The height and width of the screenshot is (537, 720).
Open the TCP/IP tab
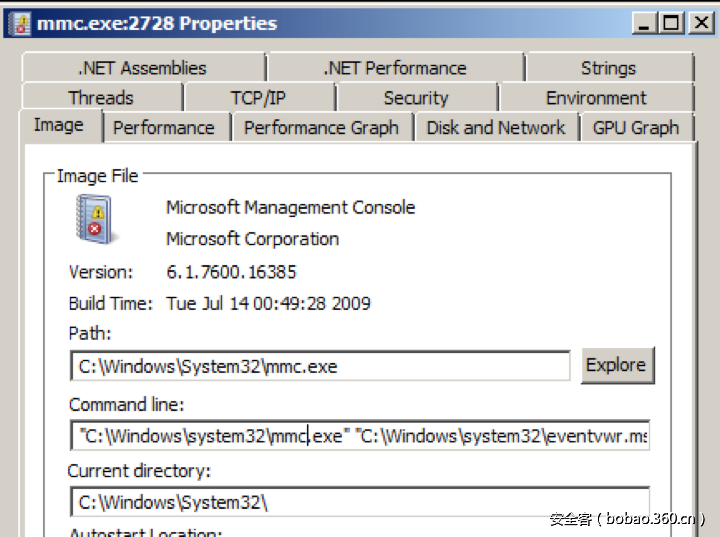pos(258,98)
